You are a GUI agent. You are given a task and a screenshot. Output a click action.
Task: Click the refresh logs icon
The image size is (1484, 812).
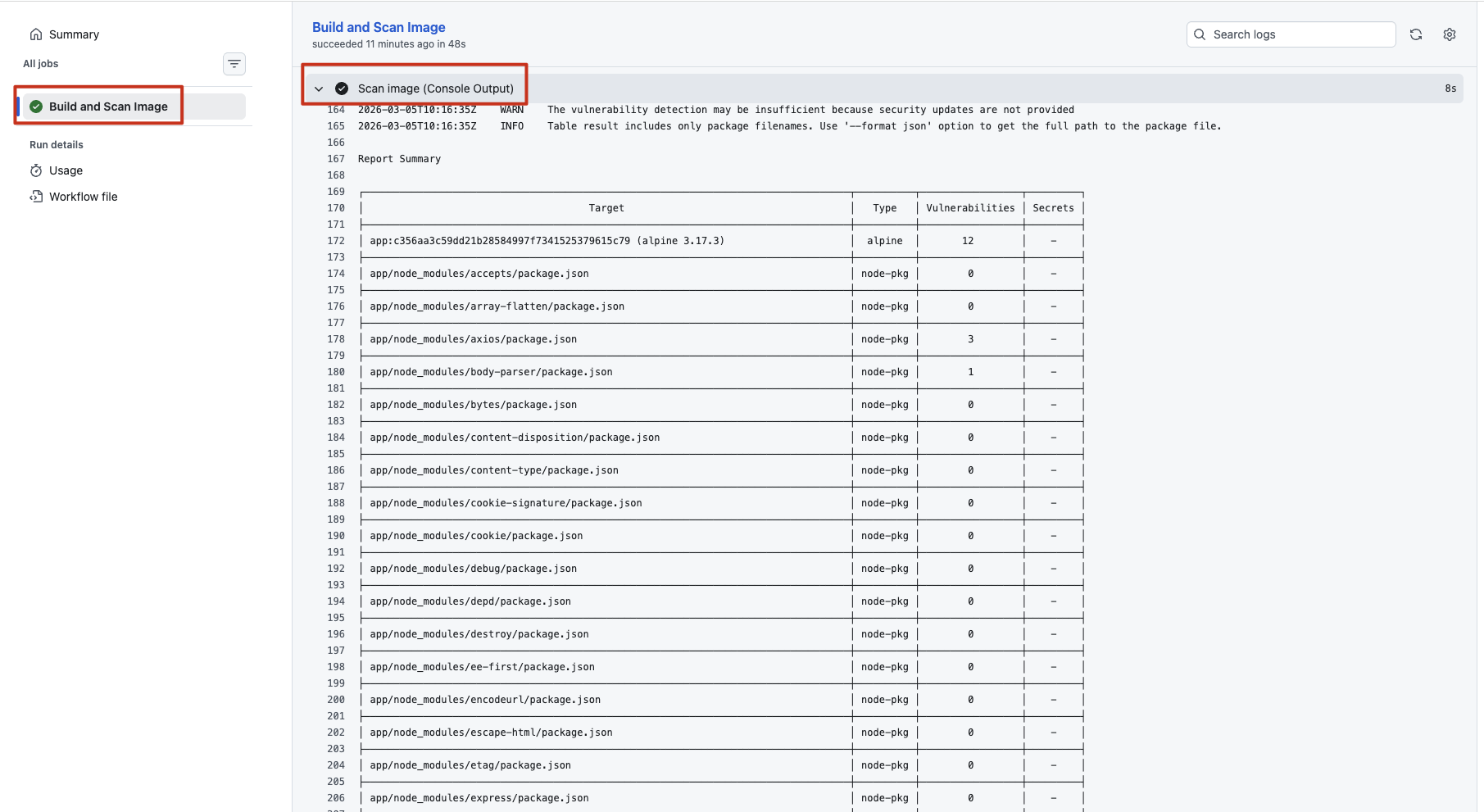pyautogui.click(x=1416, y=34)
